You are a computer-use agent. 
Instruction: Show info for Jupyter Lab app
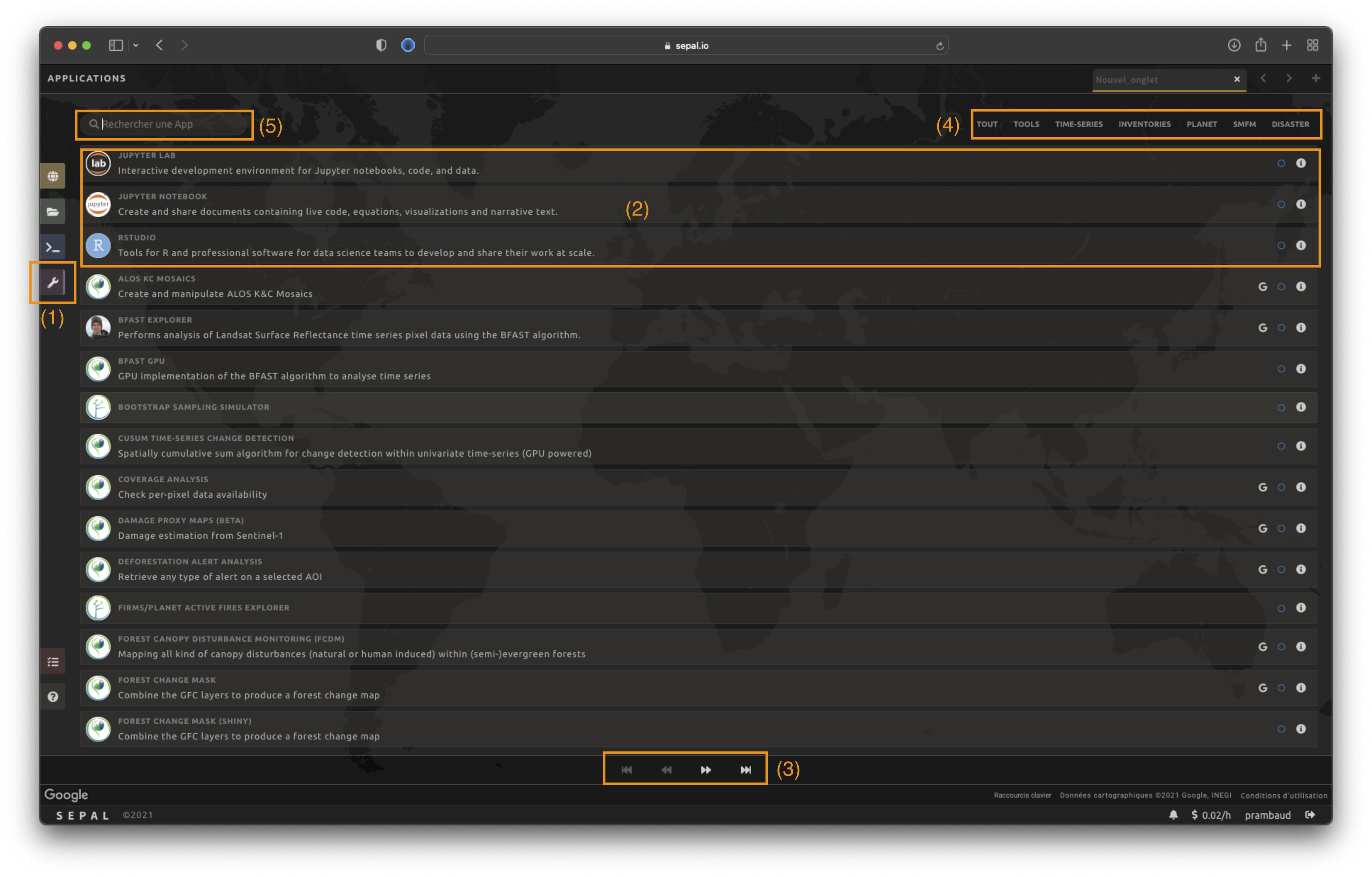(x=1301, y=163)
